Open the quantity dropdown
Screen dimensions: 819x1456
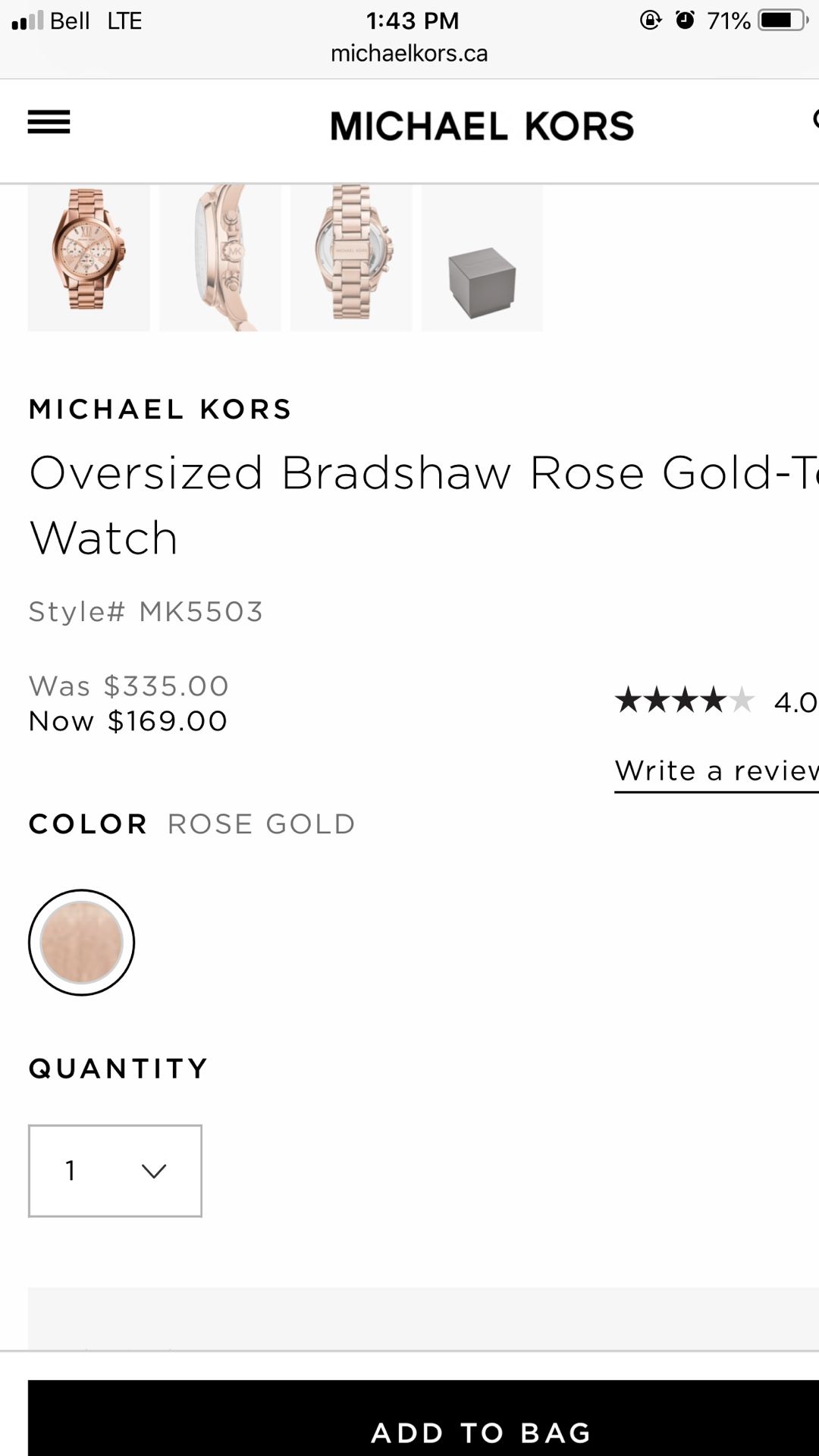tap(115, 1171)
